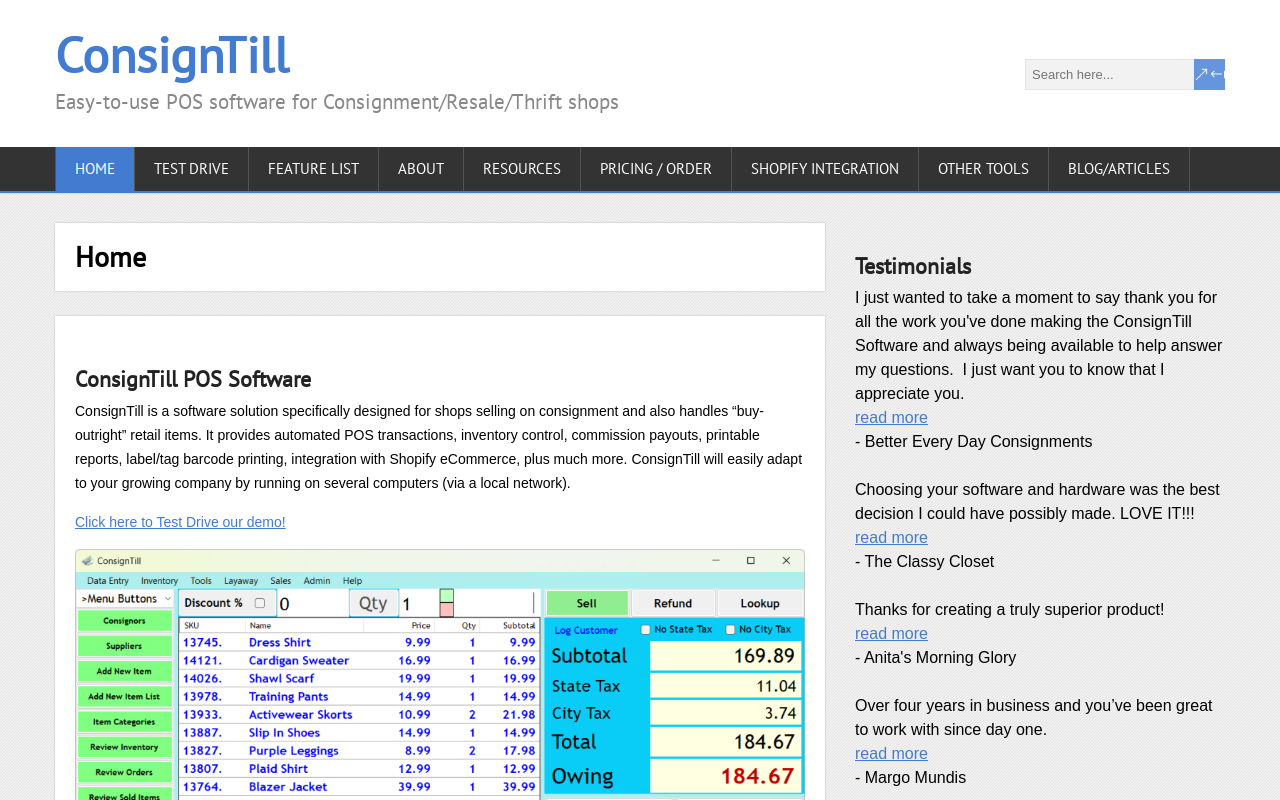Click the Add New Item List button
The height and width of the screenshot is (800, 1280).
(x=124, y=696)
